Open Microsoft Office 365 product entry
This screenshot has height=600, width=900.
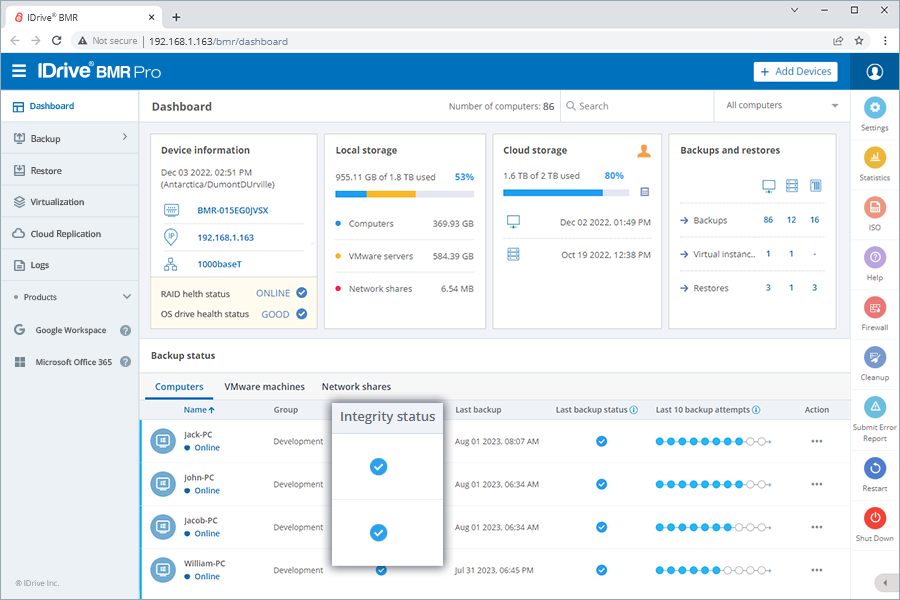73,362
